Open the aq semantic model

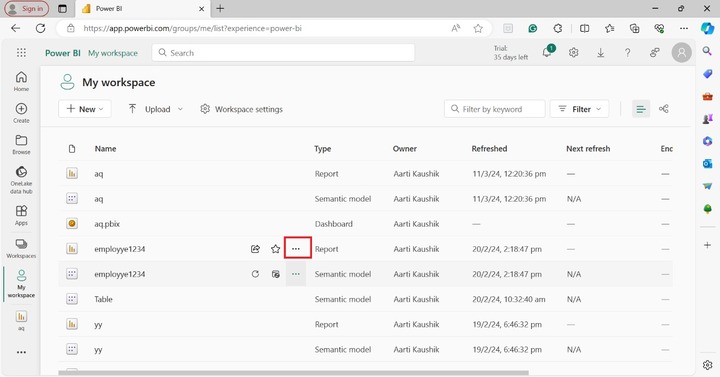[x=99, y=199]
